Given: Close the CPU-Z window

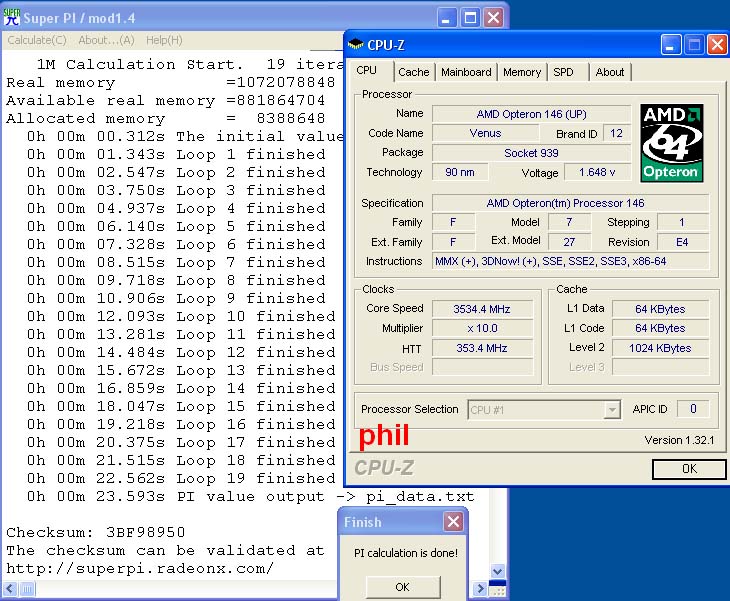Looking at the screenshot, I should pyautogui.click(x=717, y=45).
